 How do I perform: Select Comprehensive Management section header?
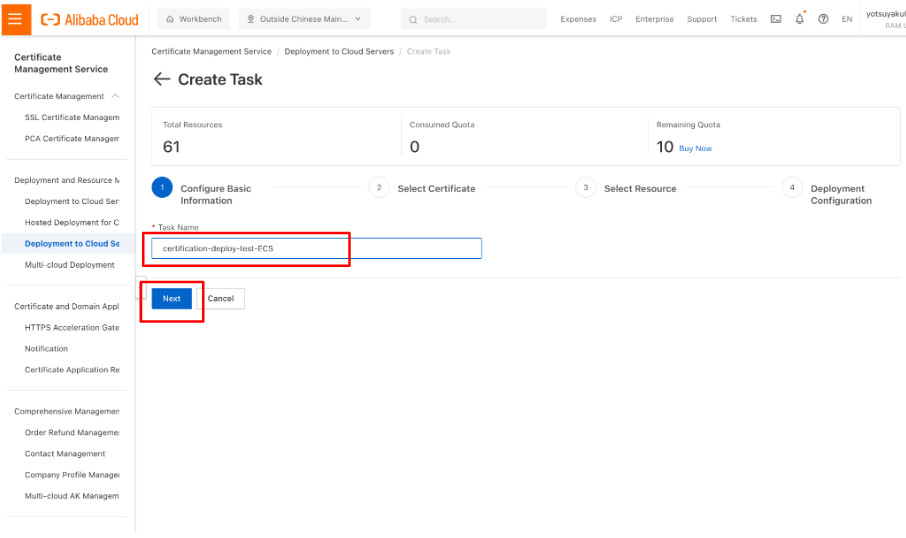click(x=66, y=411)
